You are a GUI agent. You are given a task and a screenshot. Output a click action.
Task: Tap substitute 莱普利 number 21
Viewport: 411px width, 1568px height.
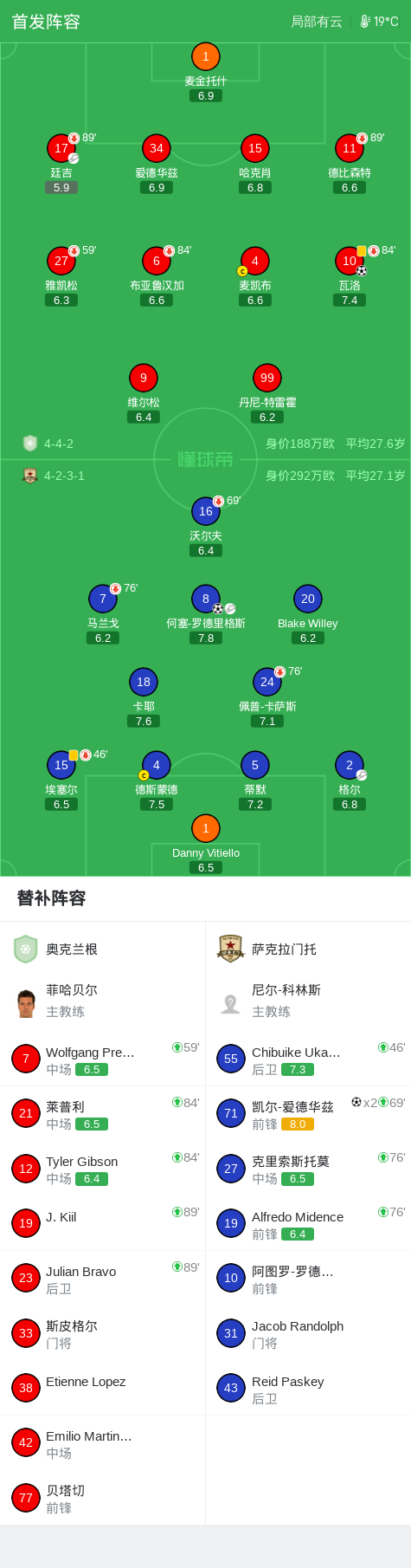click(26, 1113)
